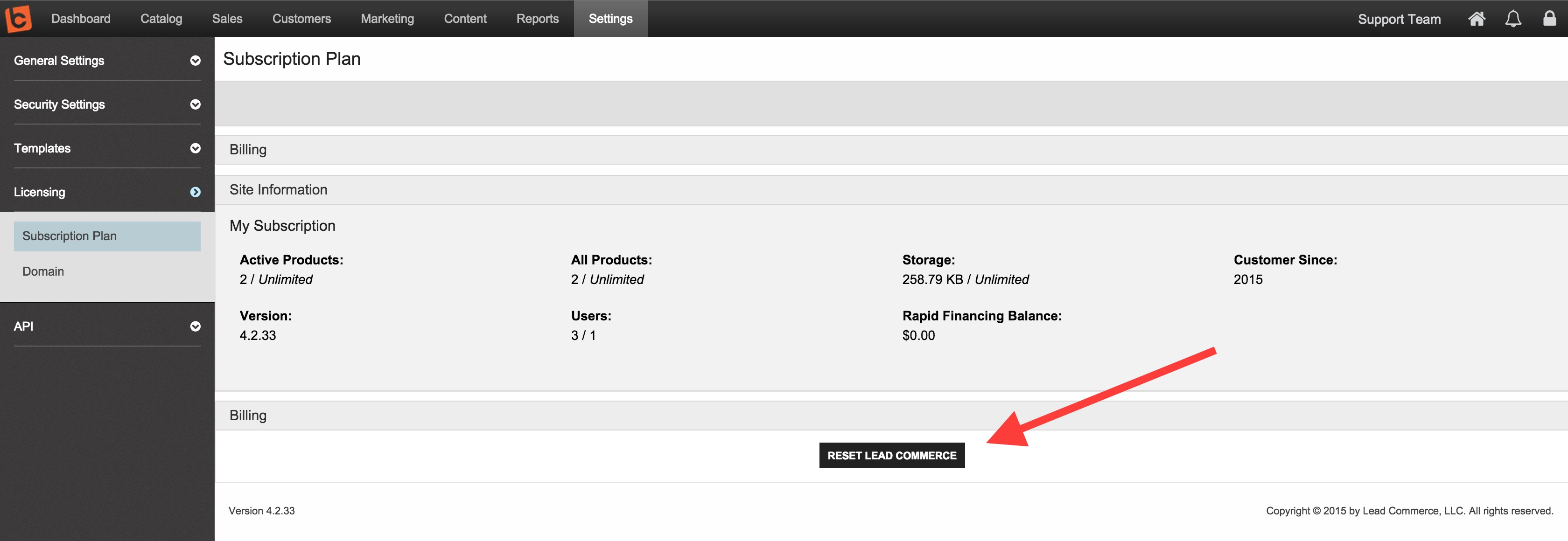Screen dimensions: 1568x541
Task: Click Users value 3 / 1
Action: (583, 335)
